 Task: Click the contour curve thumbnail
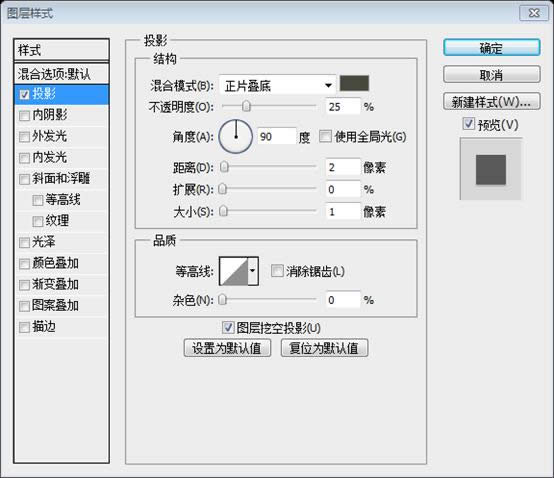pyautogui.click(x=234, y=271)
